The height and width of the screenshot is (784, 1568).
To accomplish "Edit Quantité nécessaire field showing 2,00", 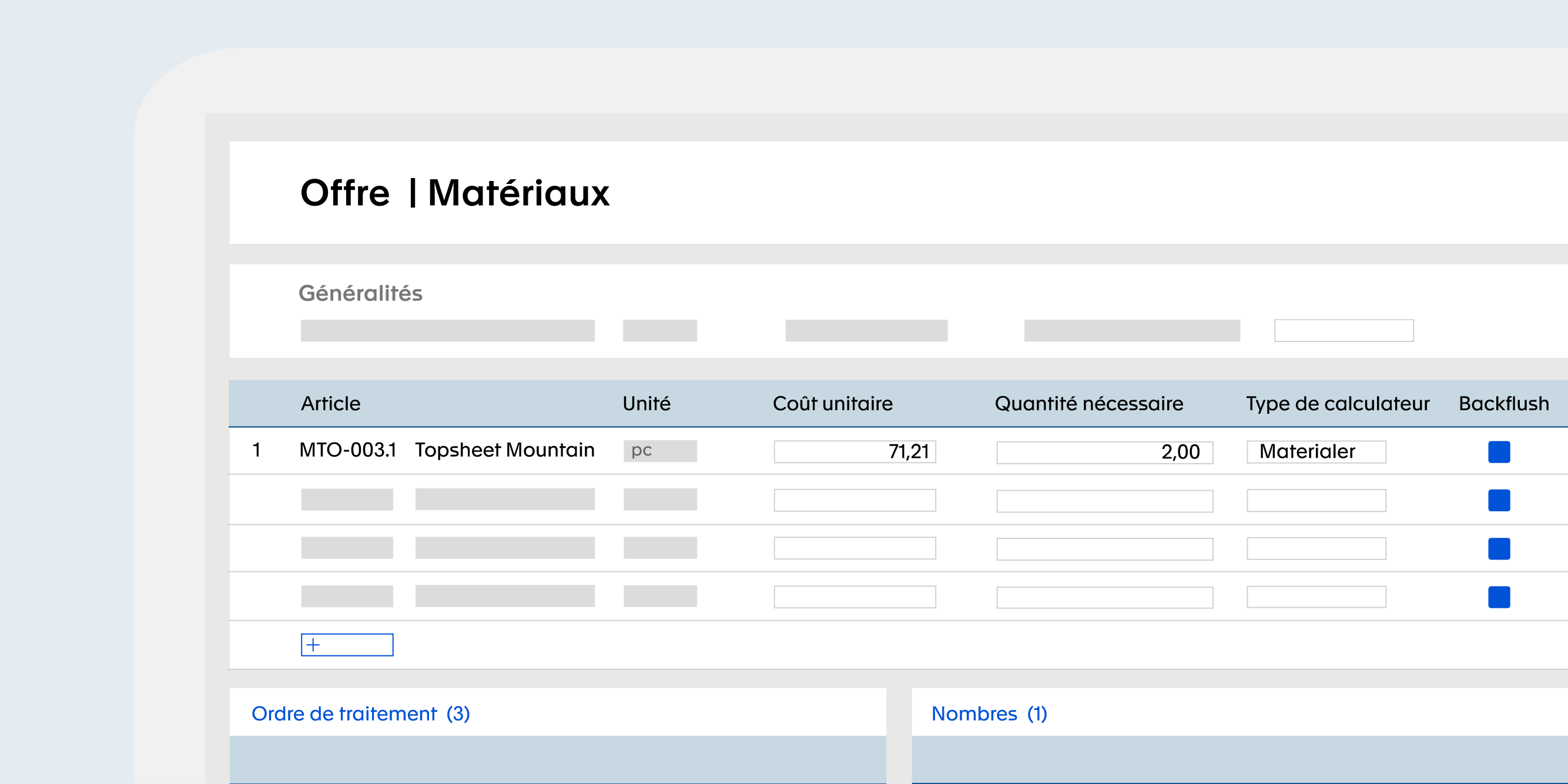I will (x=1104, y=453).
